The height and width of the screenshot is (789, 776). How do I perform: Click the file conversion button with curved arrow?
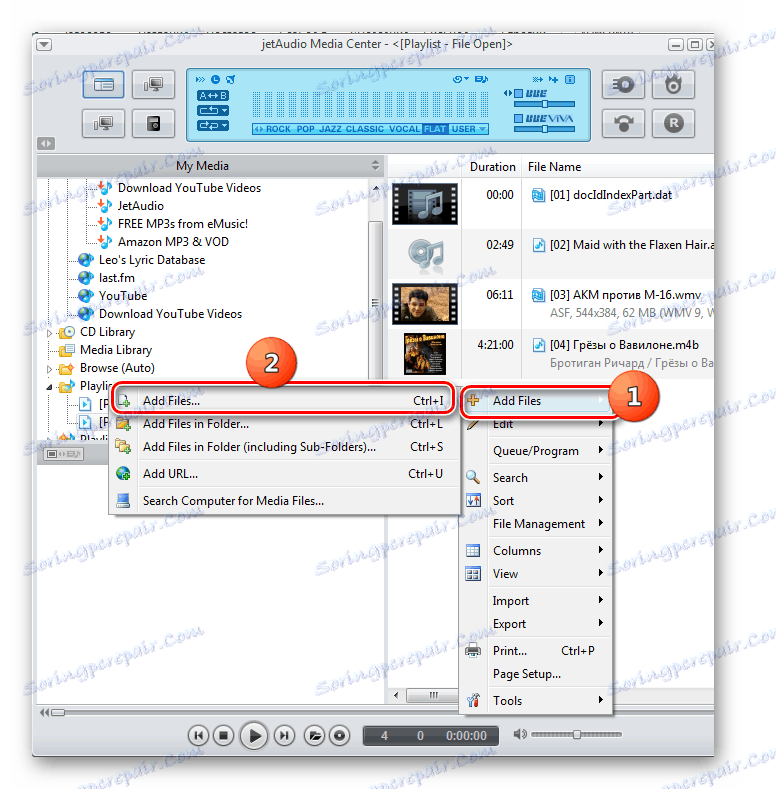click(x=624, y=123)
